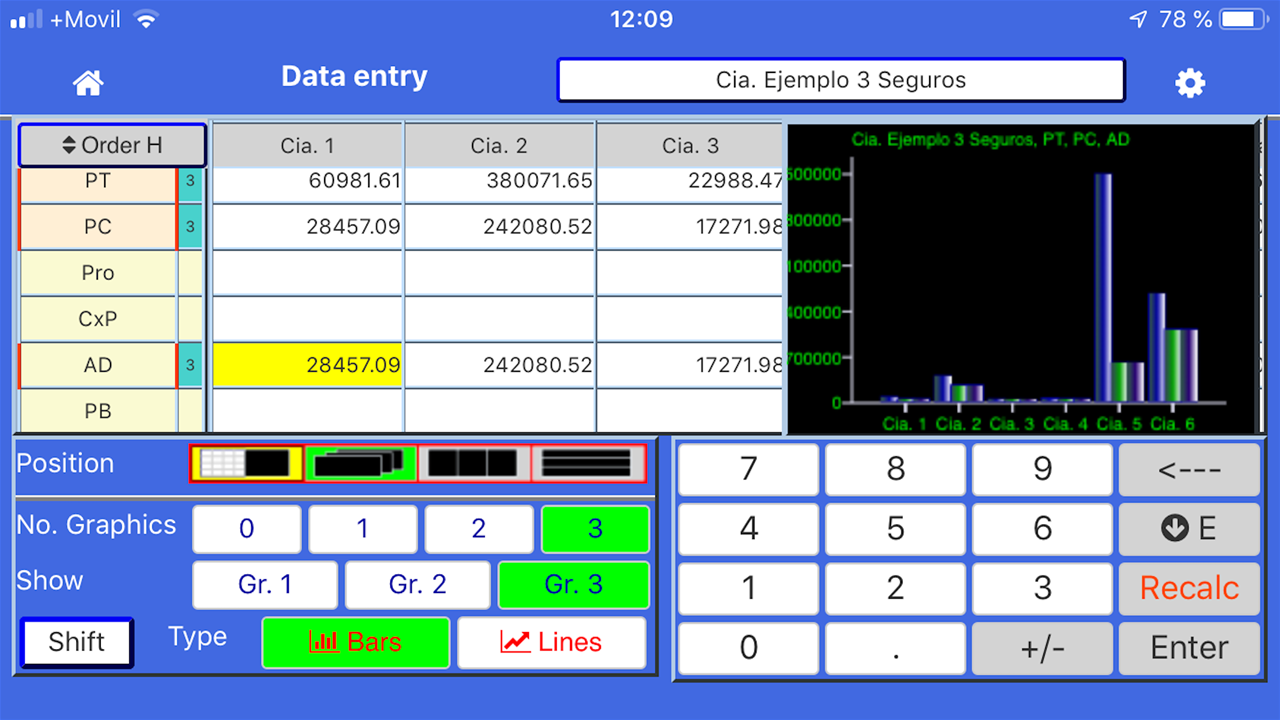The height and width of the screenshot is (720, 1280).
Task: Select cell 242080.52 in AD row
Action: coord(499,365)
